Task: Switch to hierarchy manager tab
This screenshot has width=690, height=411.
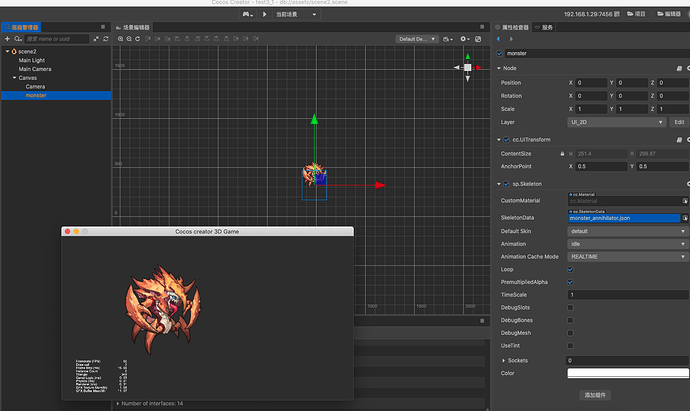Action: (x=21, y=27)
